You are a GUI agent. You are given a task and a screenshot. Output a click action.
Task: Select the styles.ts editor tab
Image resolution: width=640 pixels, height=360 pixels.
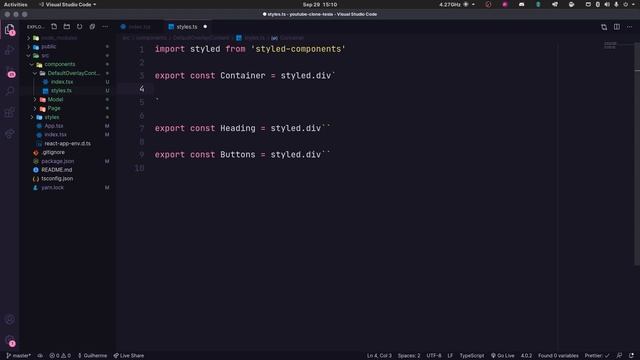coord(187,27)
